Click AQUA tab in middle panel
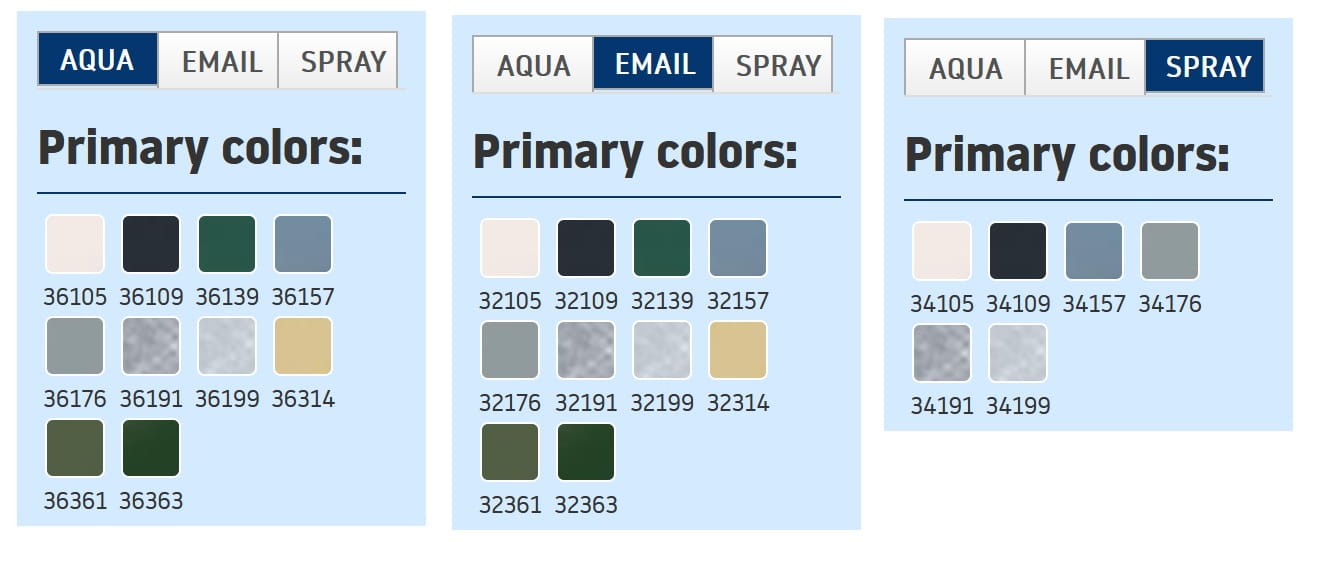1331x579 pixels. pos(533,65)
